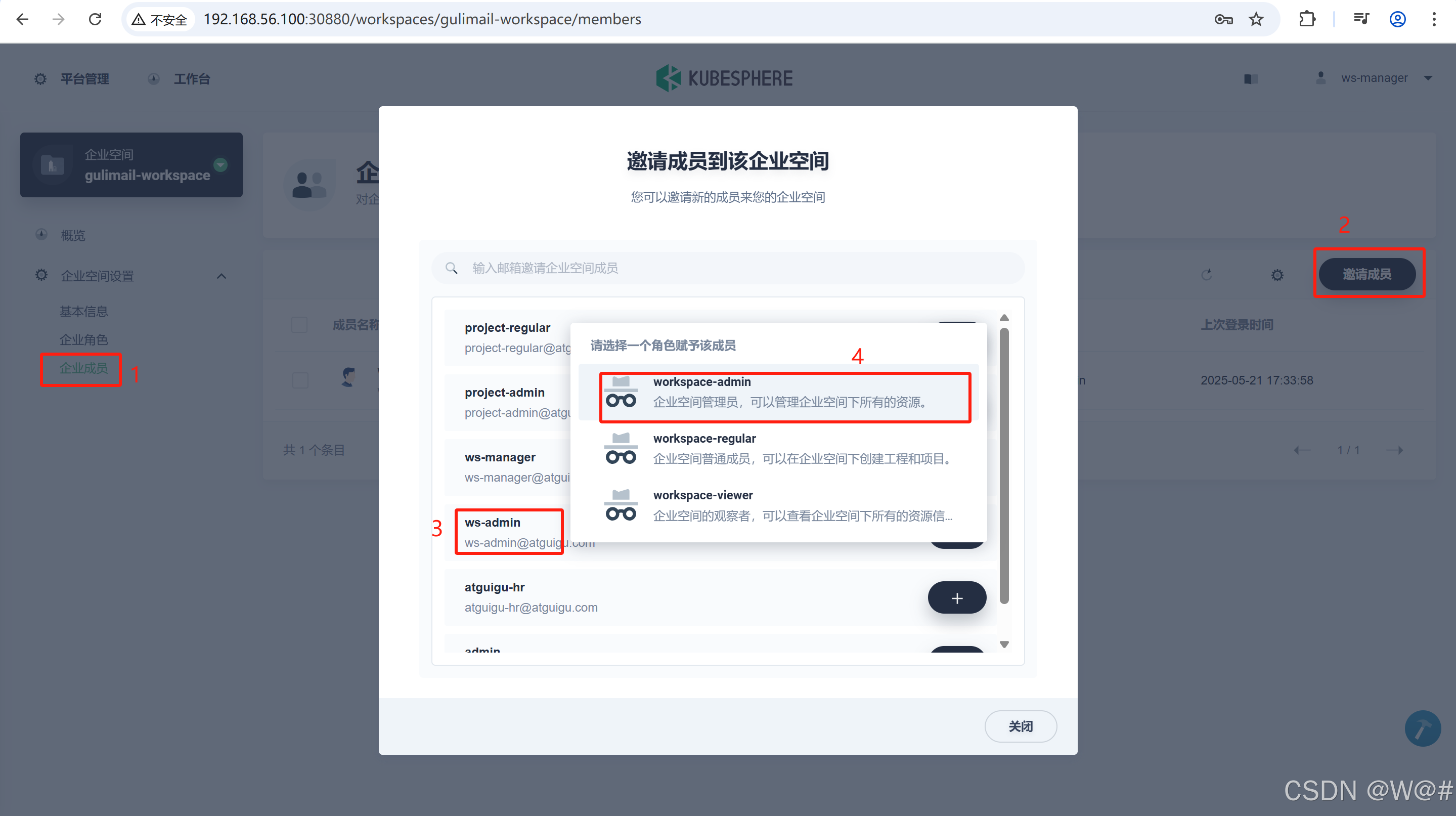
Task: Click the 工作台 dashboard icon
Action: 154,78
